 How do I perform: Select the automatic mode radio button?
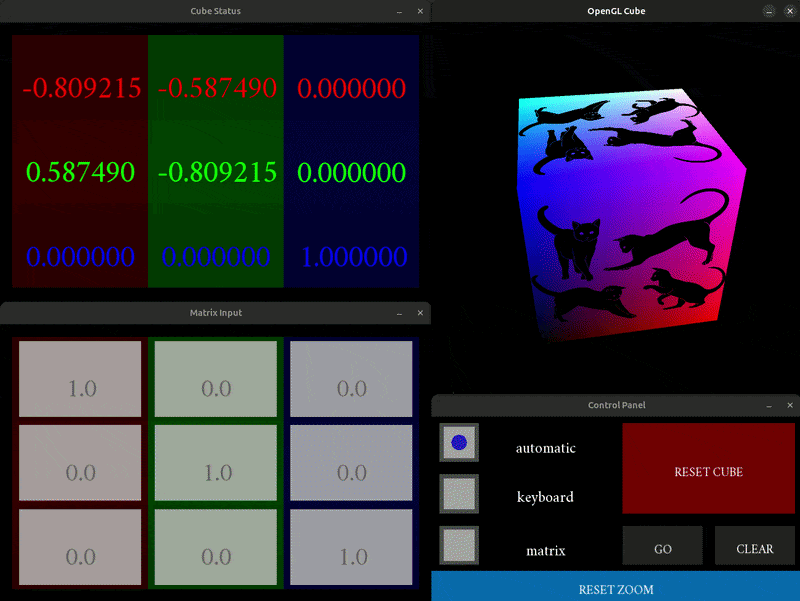pyautogui.click(x=459, y=442)
